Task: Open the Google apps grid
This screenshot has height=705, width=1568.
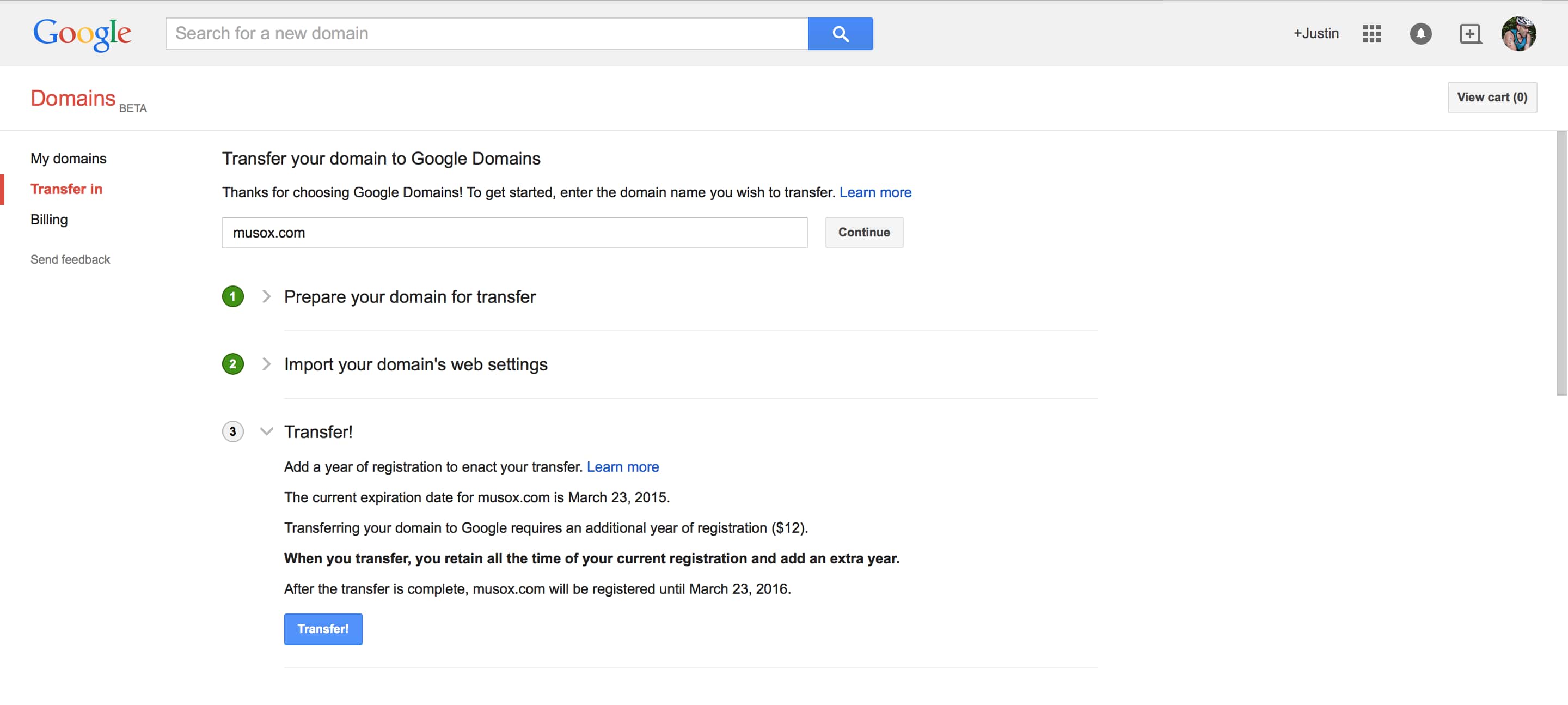Action: (1371, 34)
